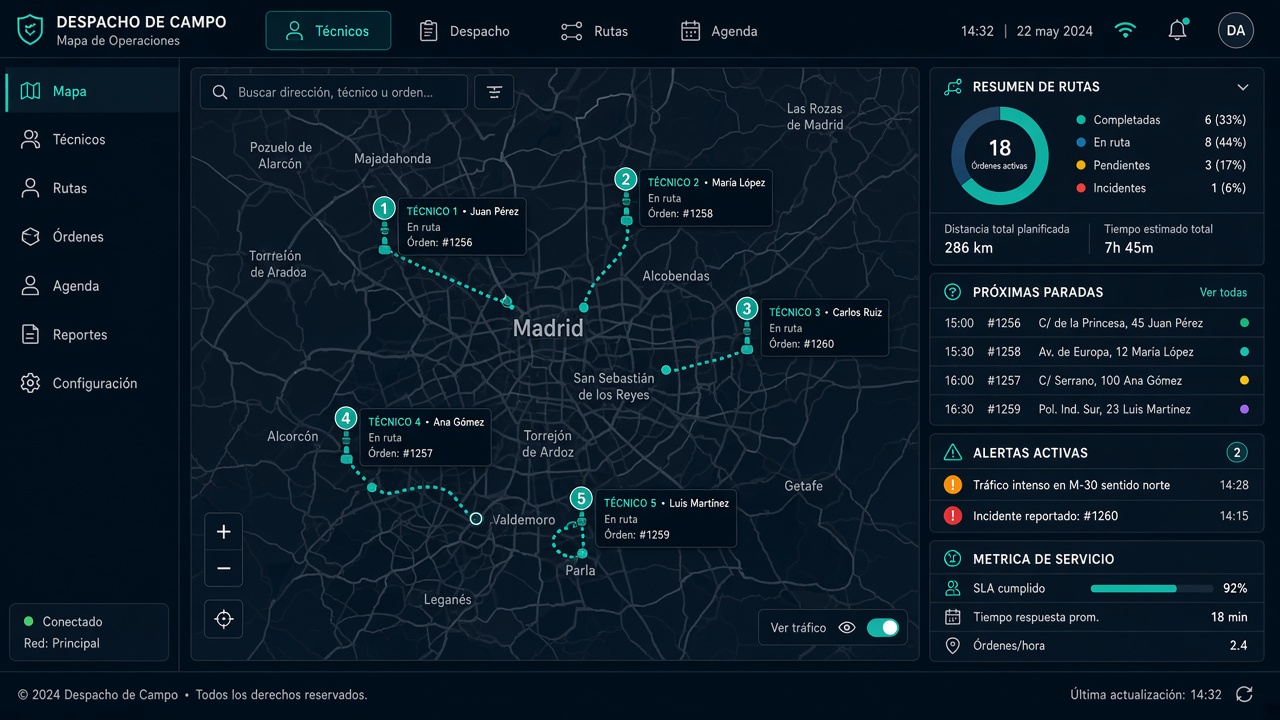The image size is (1280, 720).
Task: Select the 15:30 #1258 stop row
Action: 1097,352
